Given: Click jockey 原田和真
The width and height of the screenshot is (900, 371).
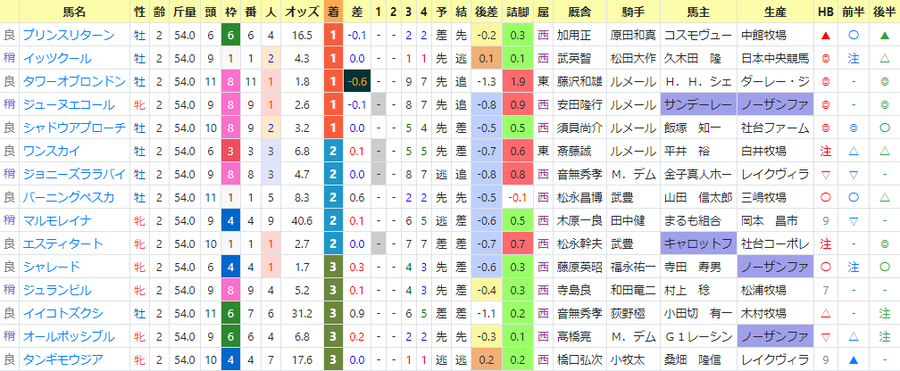Looking at the screenshot, I should point(633,36).
